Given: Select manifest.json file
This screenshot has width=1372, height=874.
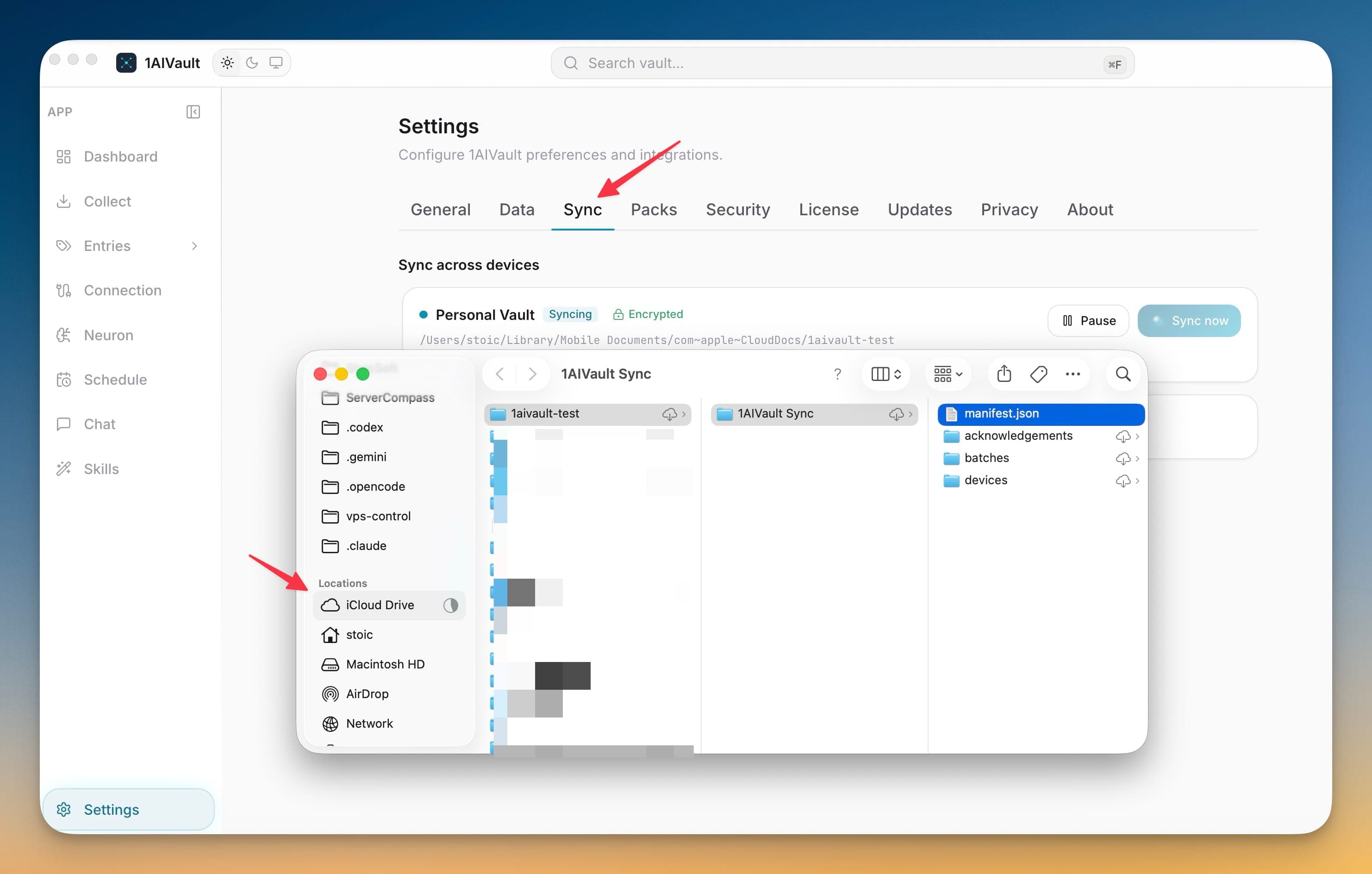Looking at the screenshot, I should [x=1041, y=414].
